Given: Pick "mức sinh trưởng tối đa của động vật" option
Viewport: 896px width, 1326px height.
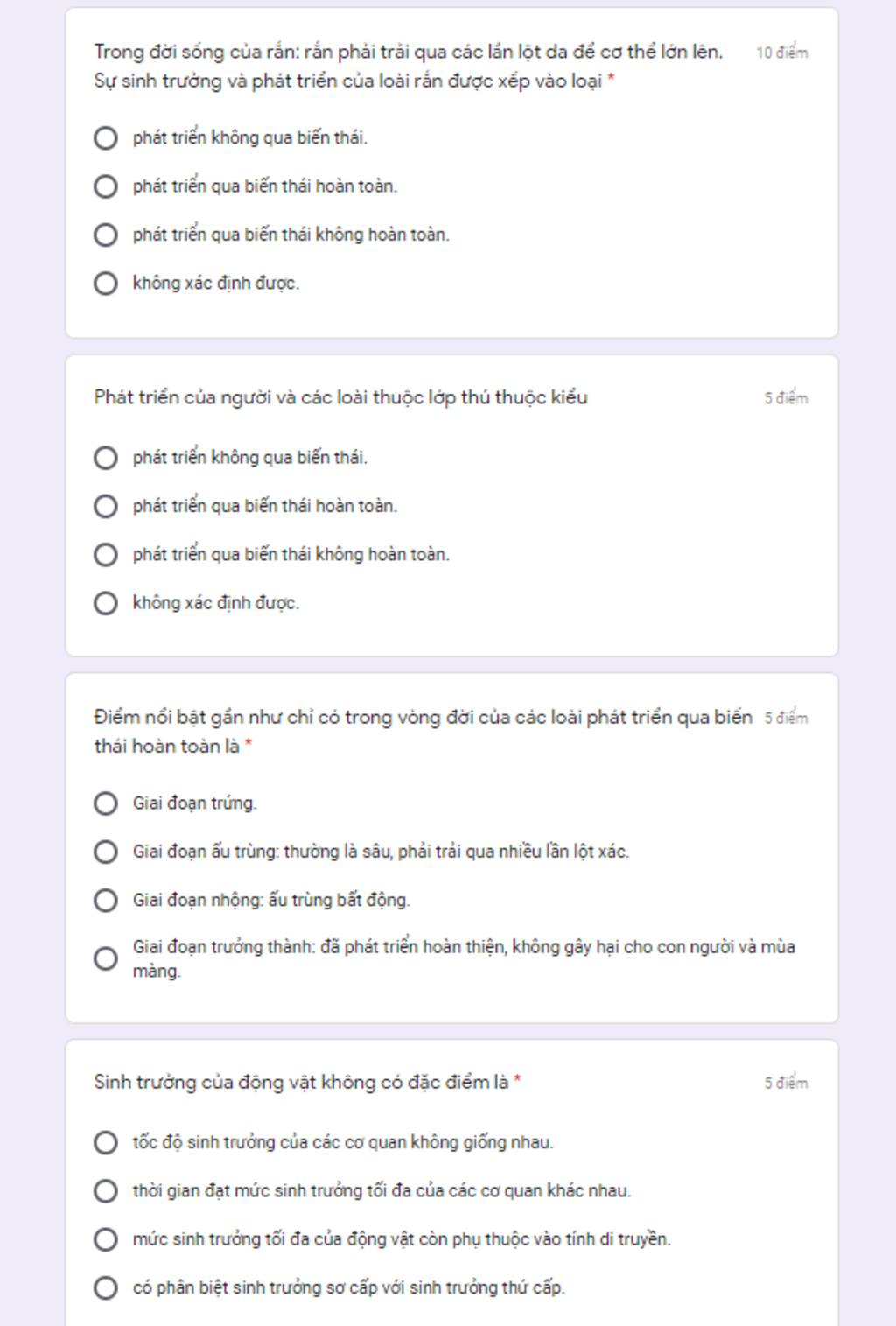Looking at the screenshot, I should pyautogui.click(x=106, y=1239).
